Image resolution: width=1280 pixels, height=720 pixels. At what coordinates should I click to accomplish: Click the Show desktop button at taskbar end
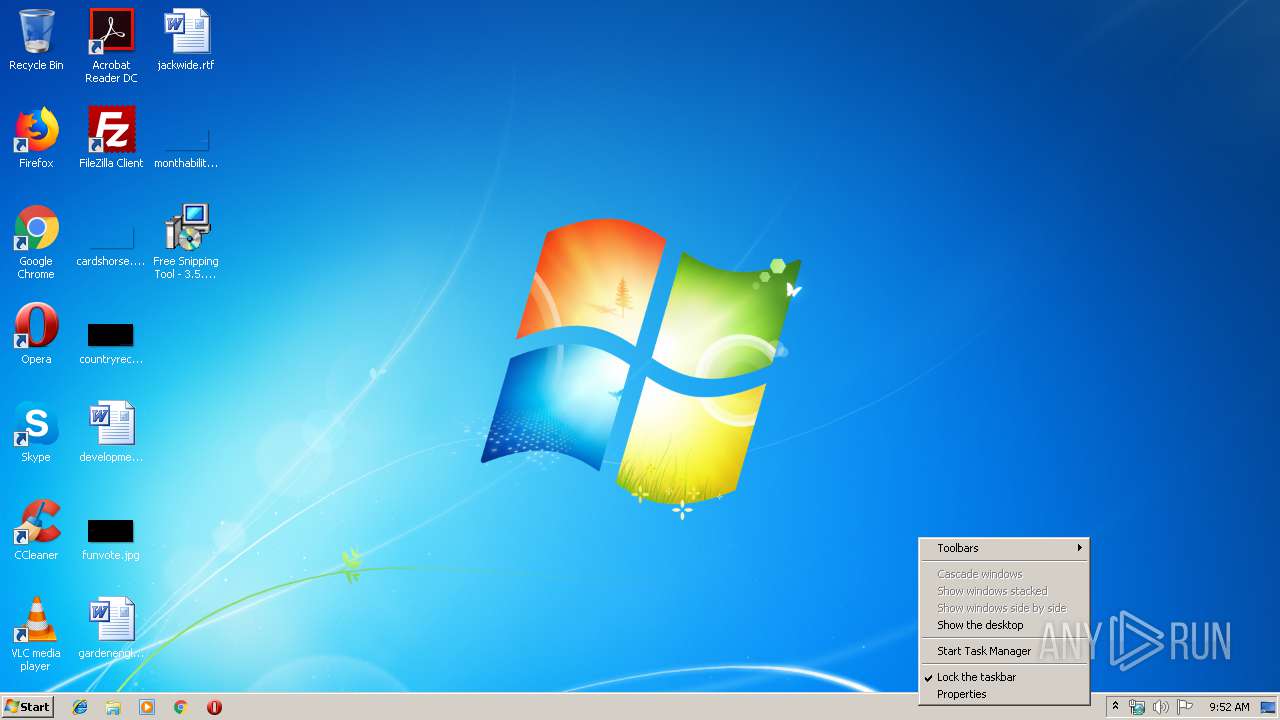click(x=1269, y=707)
